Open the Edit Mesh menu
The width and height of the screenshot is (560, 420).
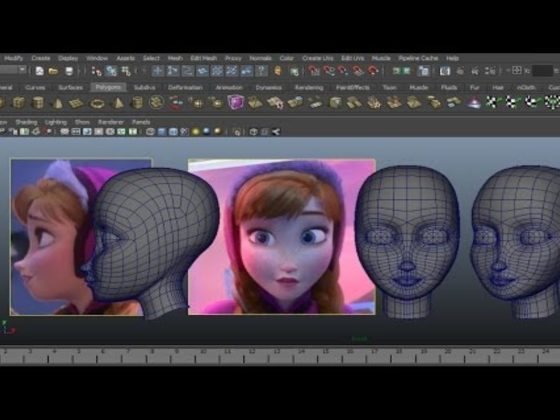pos(204,58)
